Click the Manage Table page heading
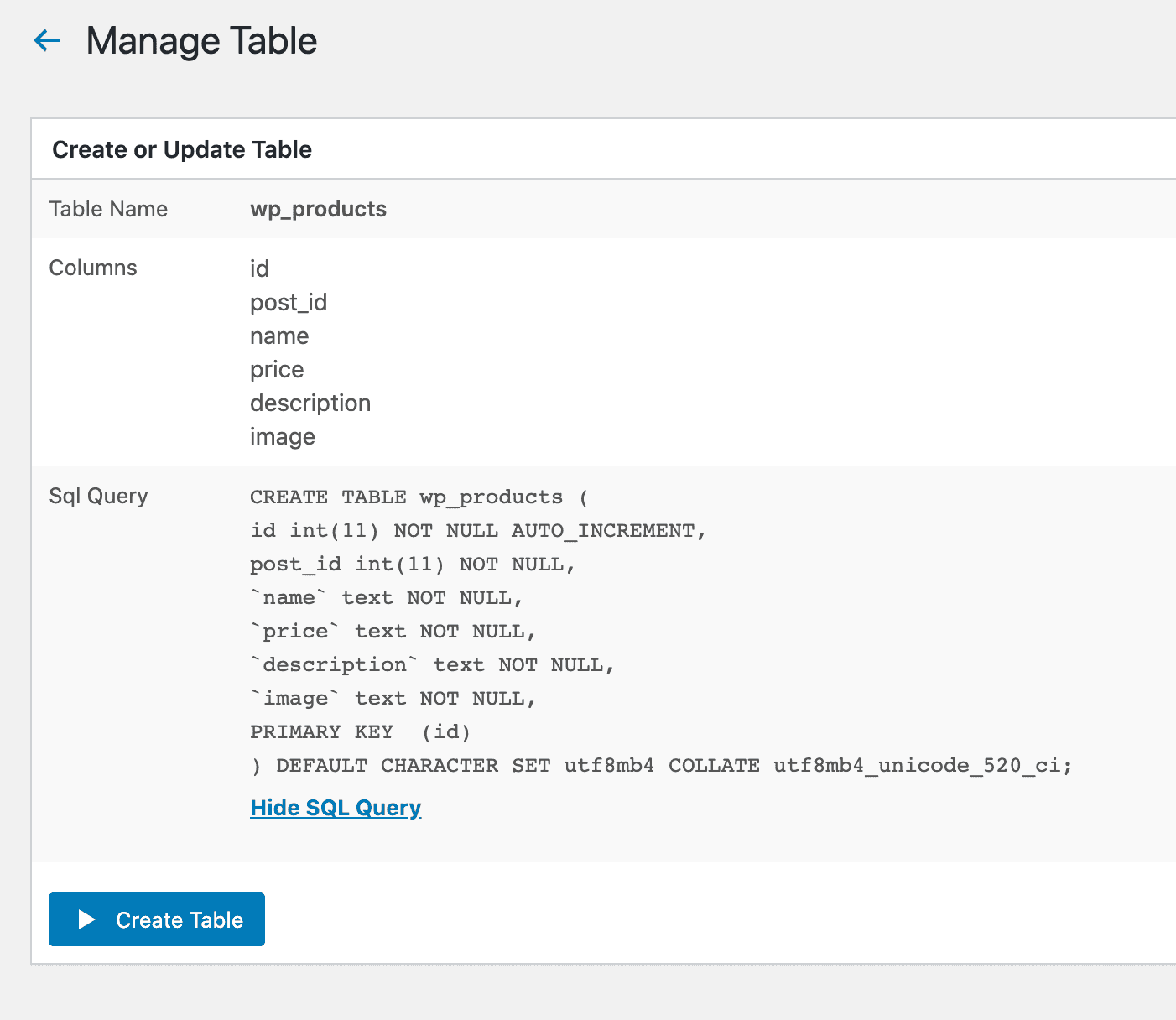This screenshot has height=1020, width=1176. [x=201, y=41]
